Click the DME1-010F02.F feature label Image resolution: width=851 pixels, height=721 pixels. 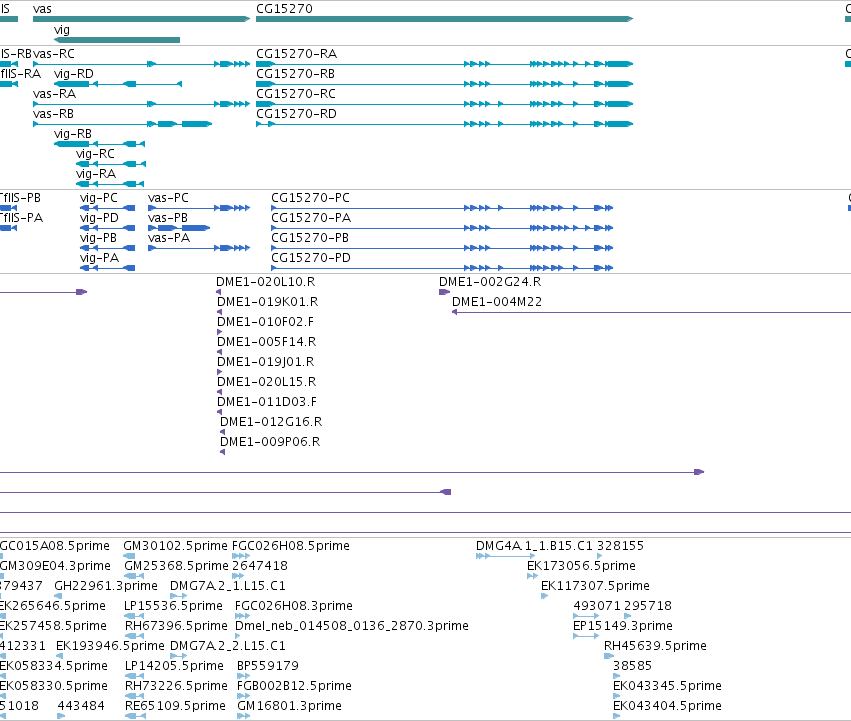coord(265,322)
